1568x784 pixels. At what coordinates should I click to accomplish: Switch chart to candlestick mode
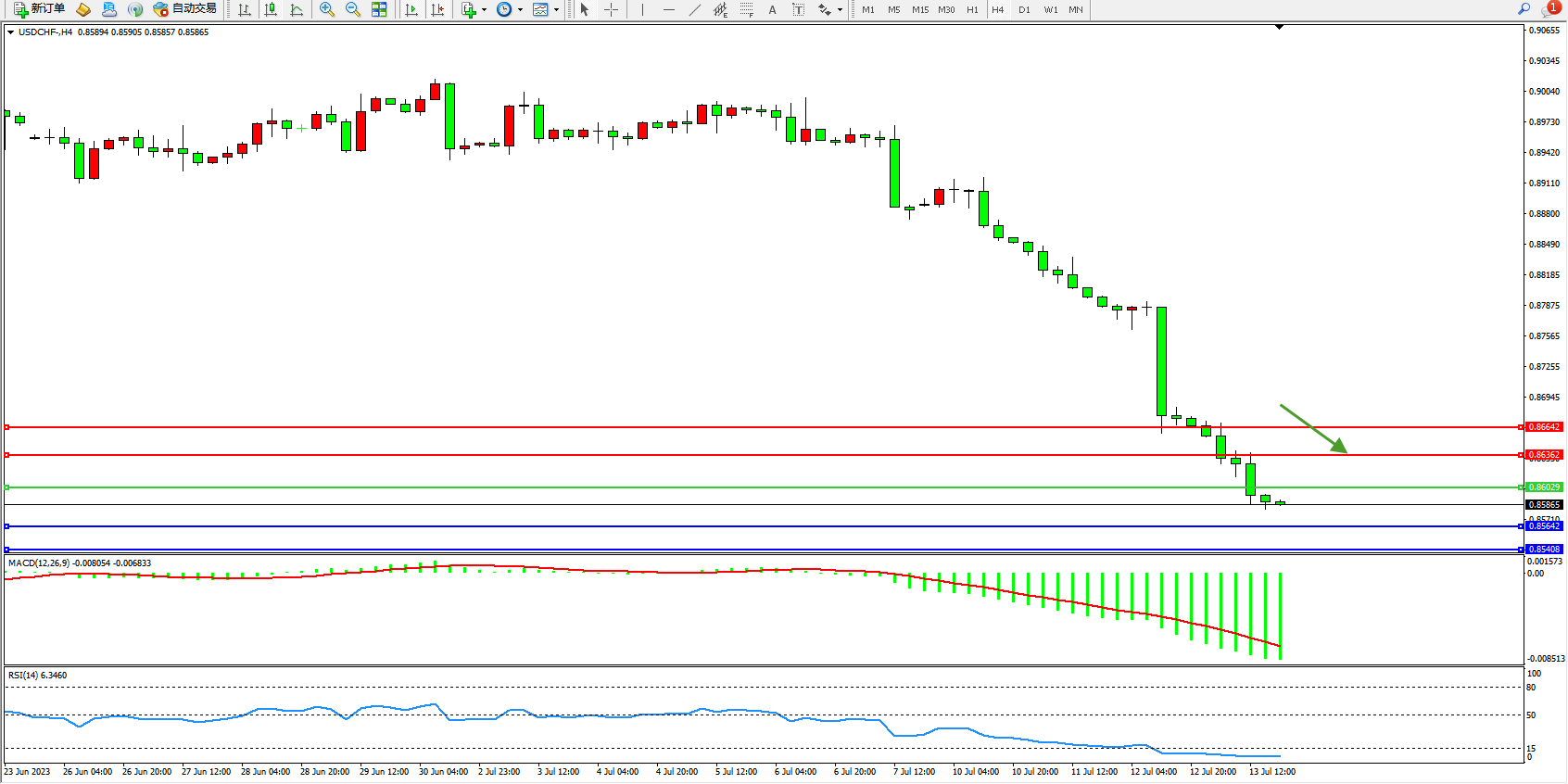271,9
